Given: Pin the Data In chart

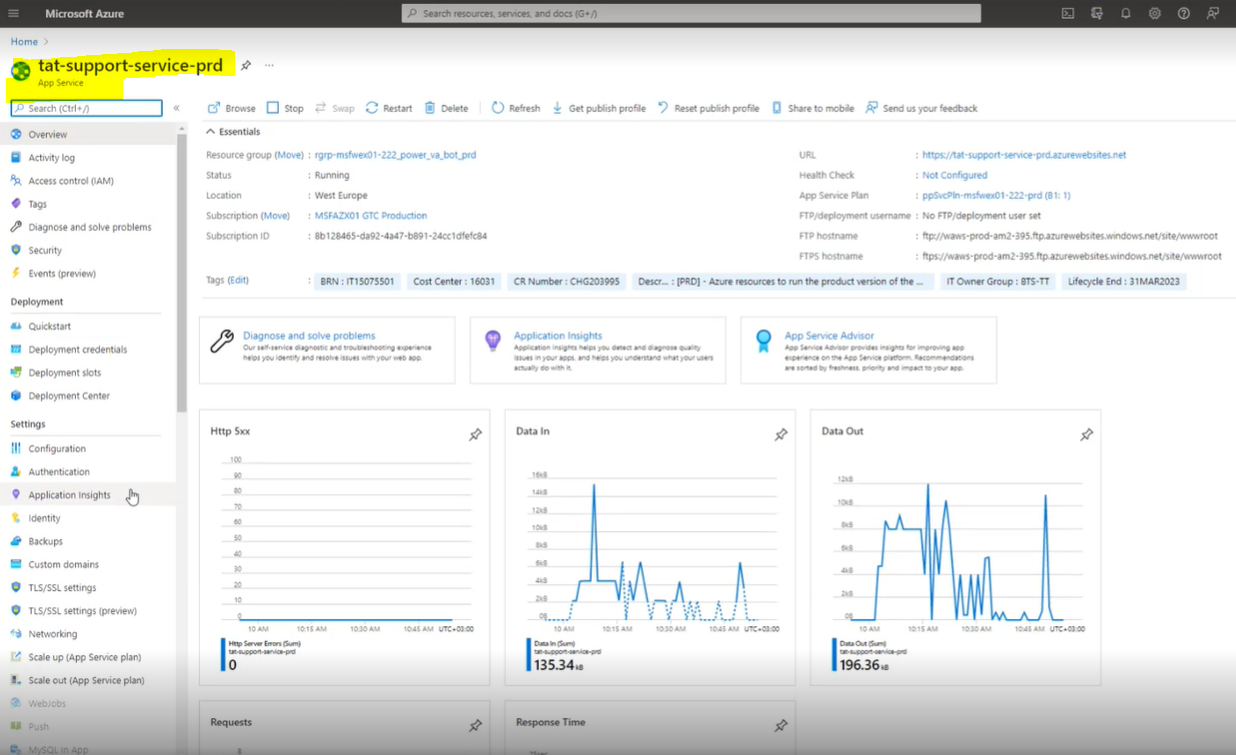Looking at the screenshot, I should coord(781,435).
